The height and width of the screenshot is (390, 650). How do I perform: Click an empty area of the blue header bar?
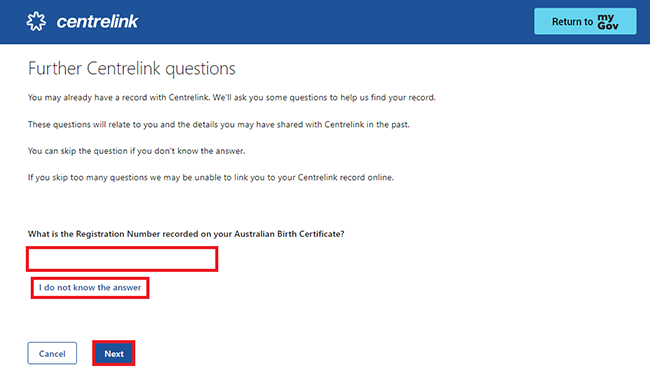pos(332,22)
